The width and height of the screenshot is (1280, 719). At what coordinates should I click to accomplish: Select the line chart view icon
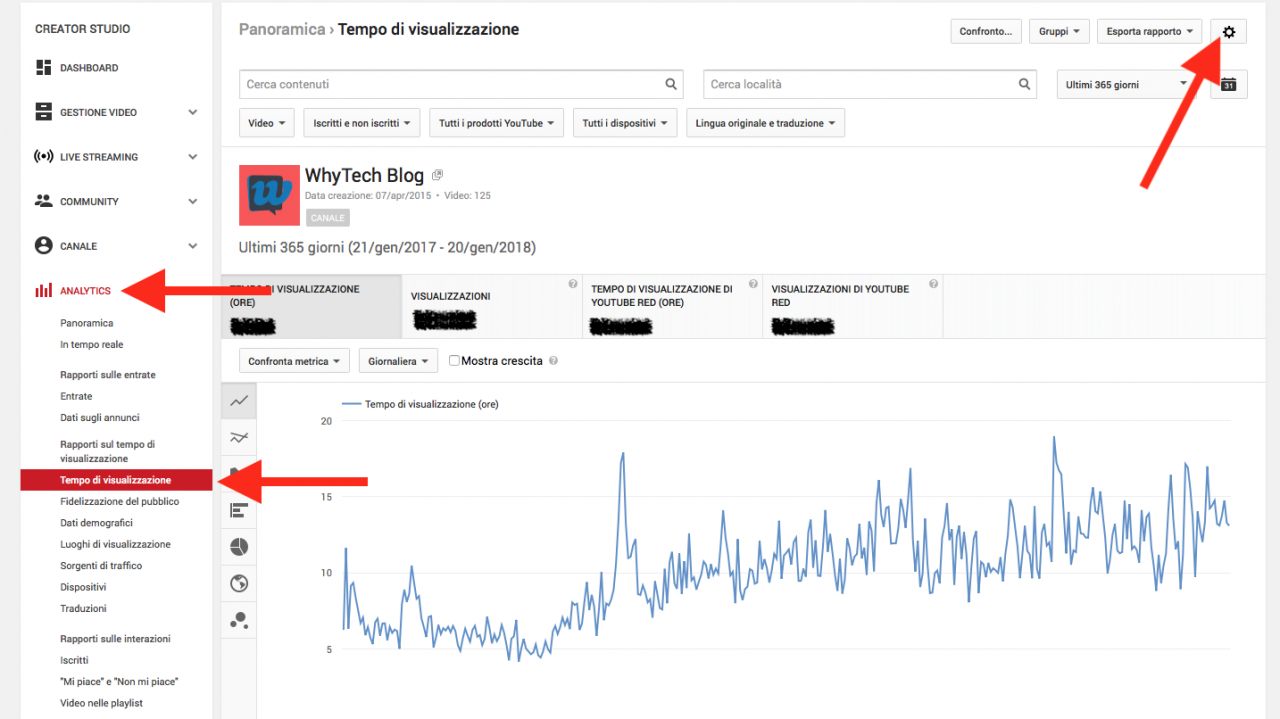(239, 401)
